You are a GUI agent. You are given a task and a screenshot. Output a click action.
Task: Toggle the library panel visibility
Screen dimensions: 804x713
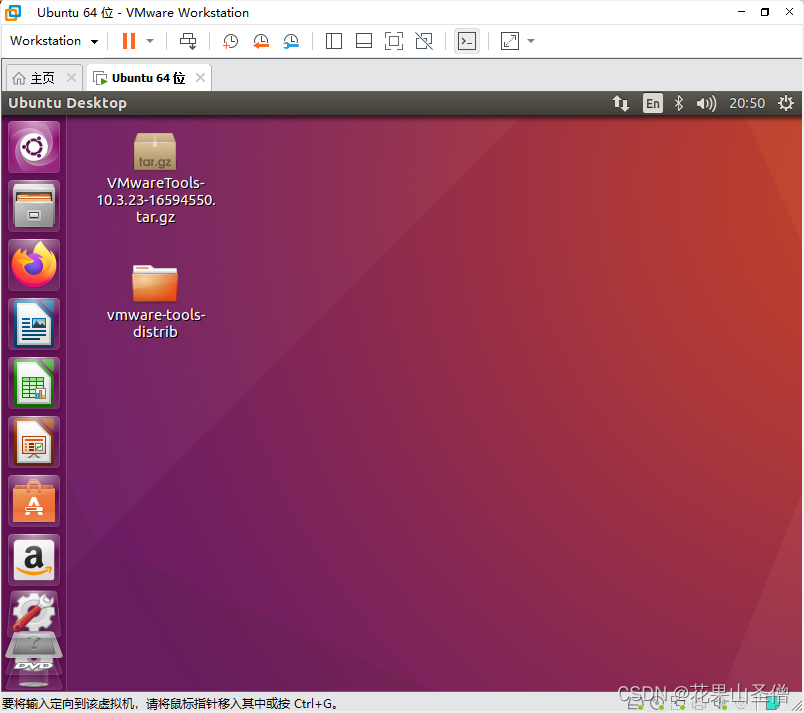(333, 41)
